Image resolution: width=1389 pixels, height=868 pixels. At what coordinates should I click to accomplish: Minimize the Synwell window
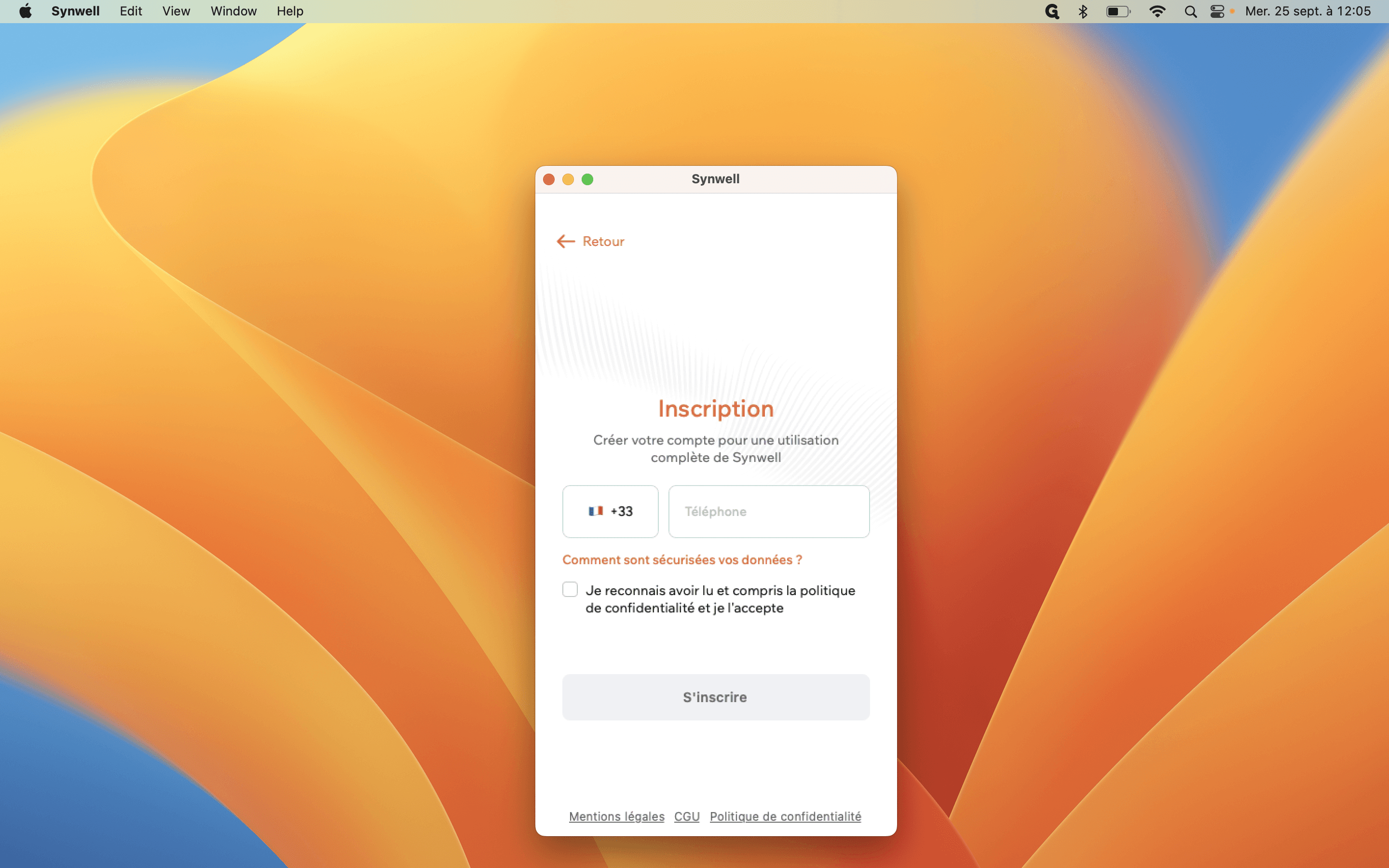(568, 180)
